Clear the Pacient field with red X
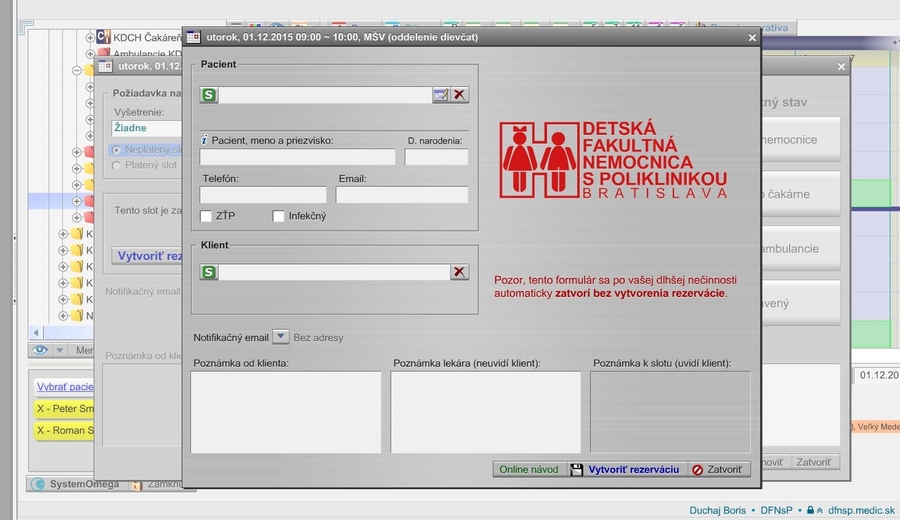 tap(459, 95)
